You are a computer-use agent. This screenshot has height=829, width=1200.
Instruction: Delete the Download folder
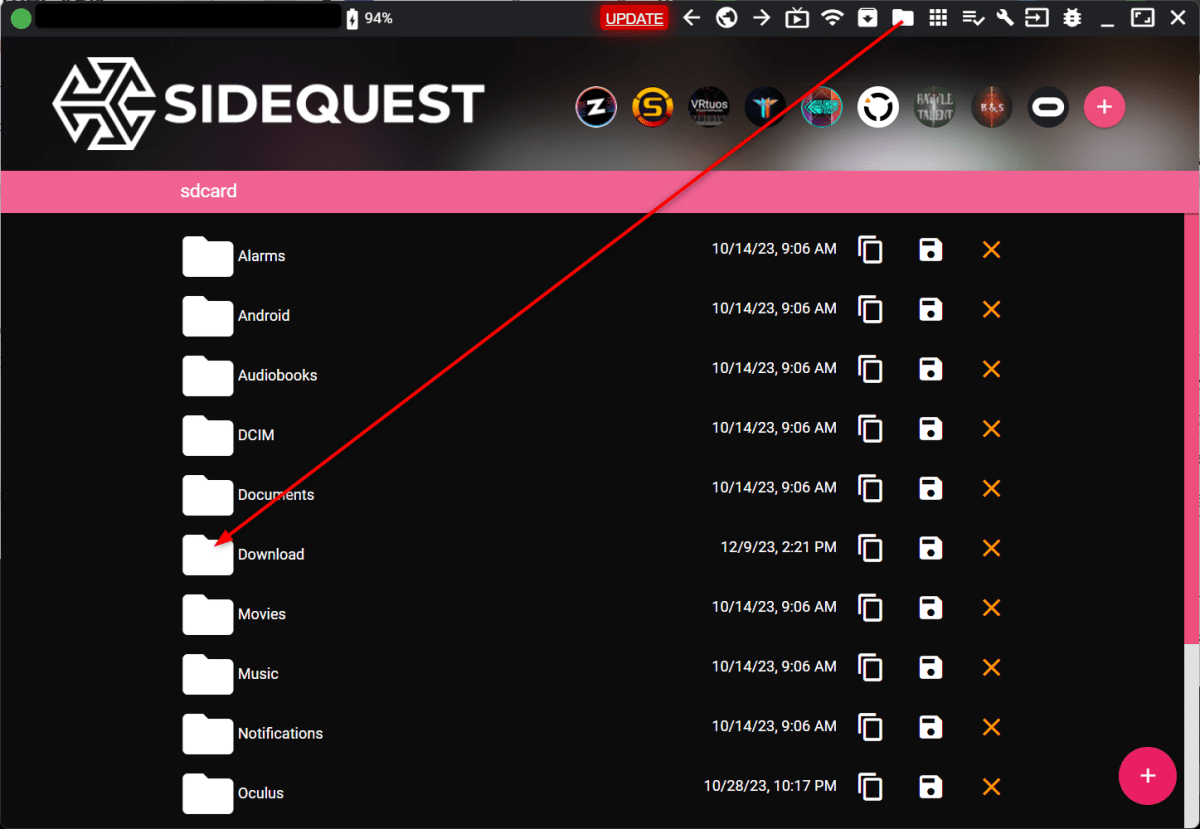pyautogui.click(x=991, y=549)
